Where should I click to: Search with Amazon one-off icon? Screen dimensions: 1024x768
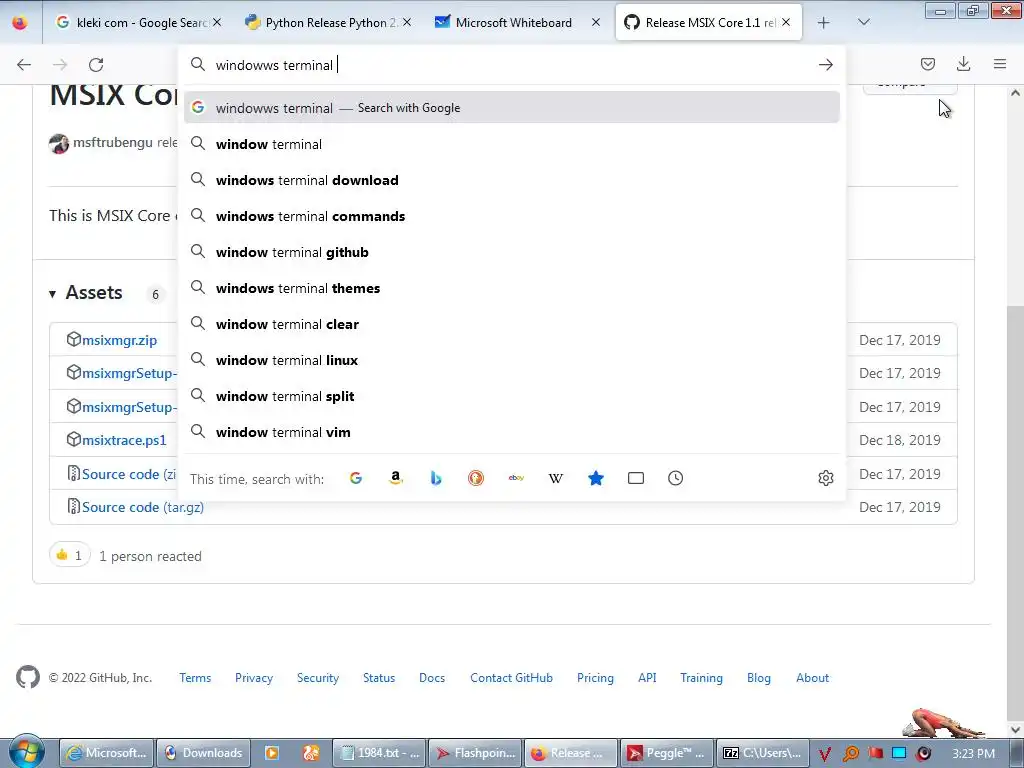click(396, 478)
